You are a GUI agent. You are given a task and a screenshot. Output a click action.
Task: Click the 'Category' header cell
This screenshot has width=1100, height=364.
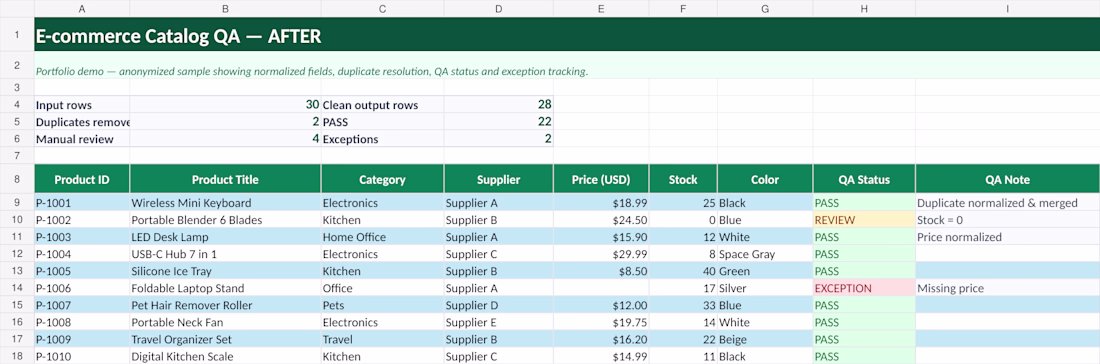click(382, 180)
